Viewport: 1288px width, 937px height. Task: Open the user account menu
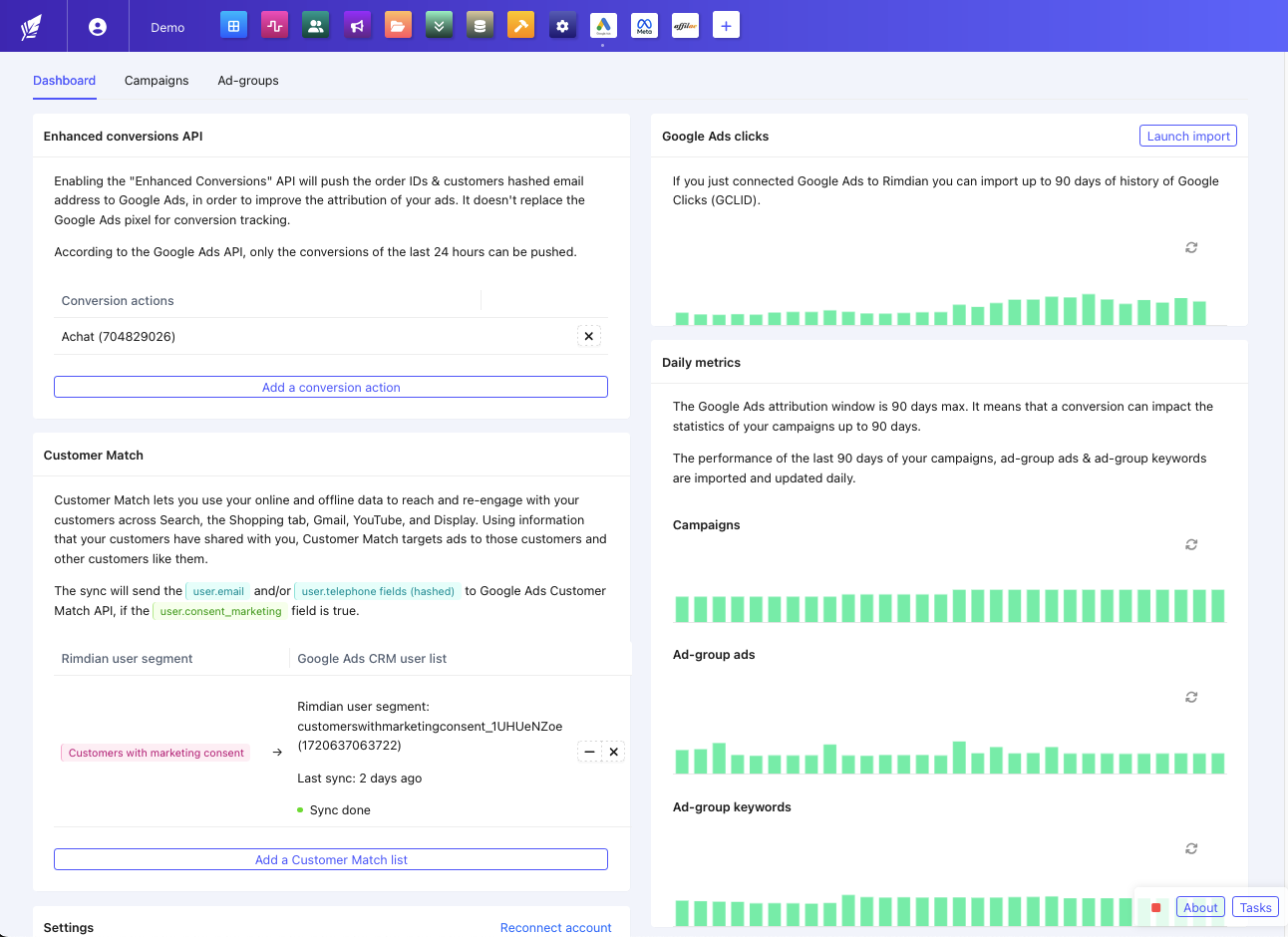tap(98, 27)
